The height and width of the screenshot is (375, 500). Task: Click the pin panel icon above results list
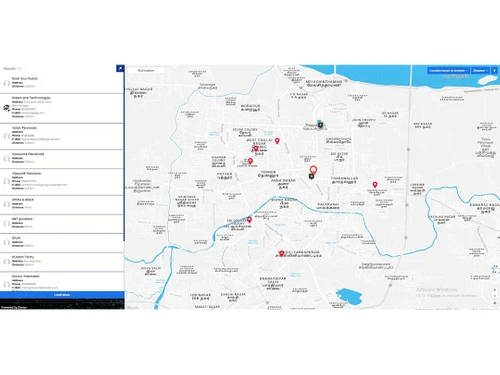120,68
